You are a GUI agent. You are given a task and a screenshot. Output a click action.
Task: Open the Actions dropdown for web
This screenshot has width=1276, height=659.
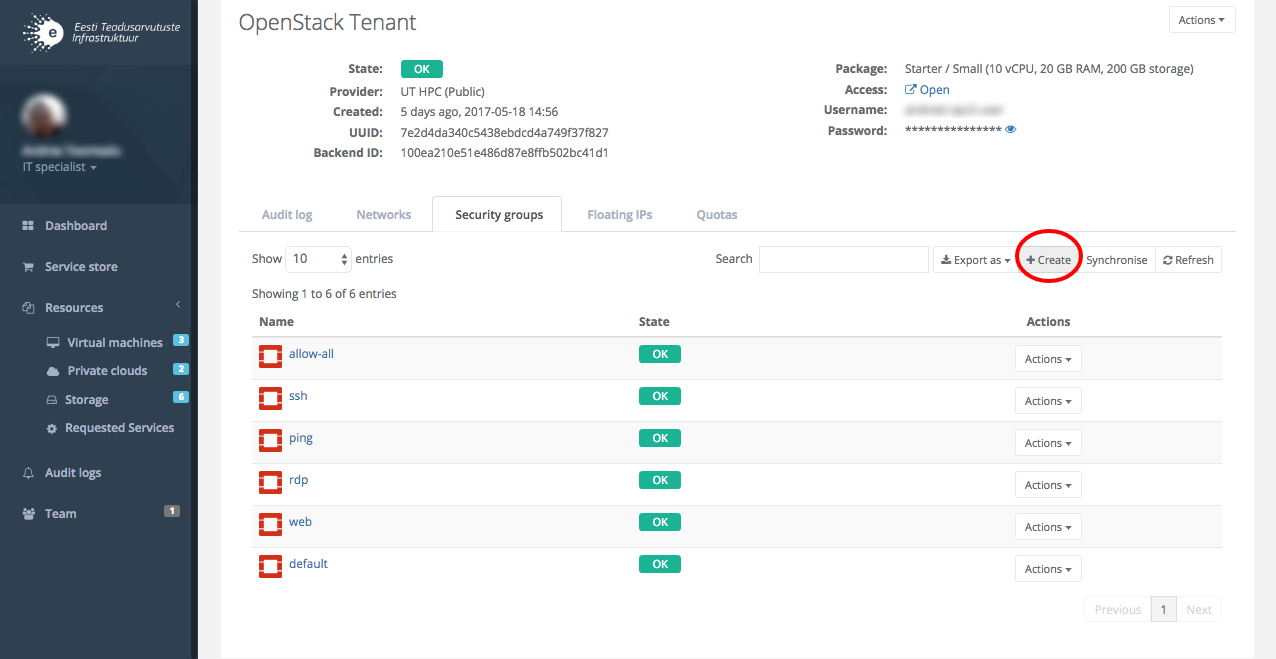(x=1048, y=527)
